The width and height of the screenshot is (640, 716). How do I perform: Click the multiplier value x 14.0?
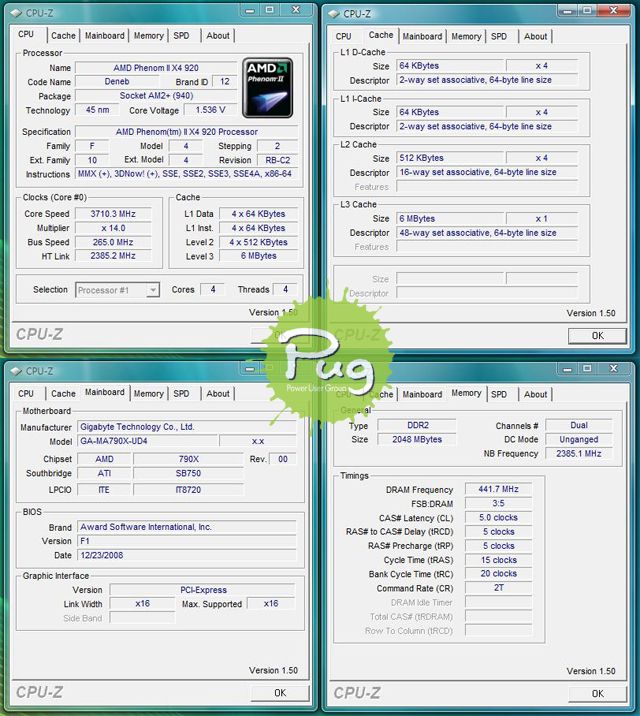pyautogui.click(x=113, y=228)
